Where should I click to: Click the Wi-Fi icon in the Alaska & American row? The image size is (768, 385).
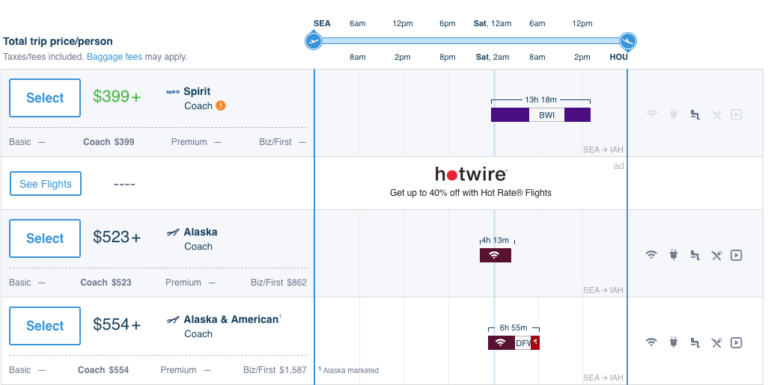(651, 342)
